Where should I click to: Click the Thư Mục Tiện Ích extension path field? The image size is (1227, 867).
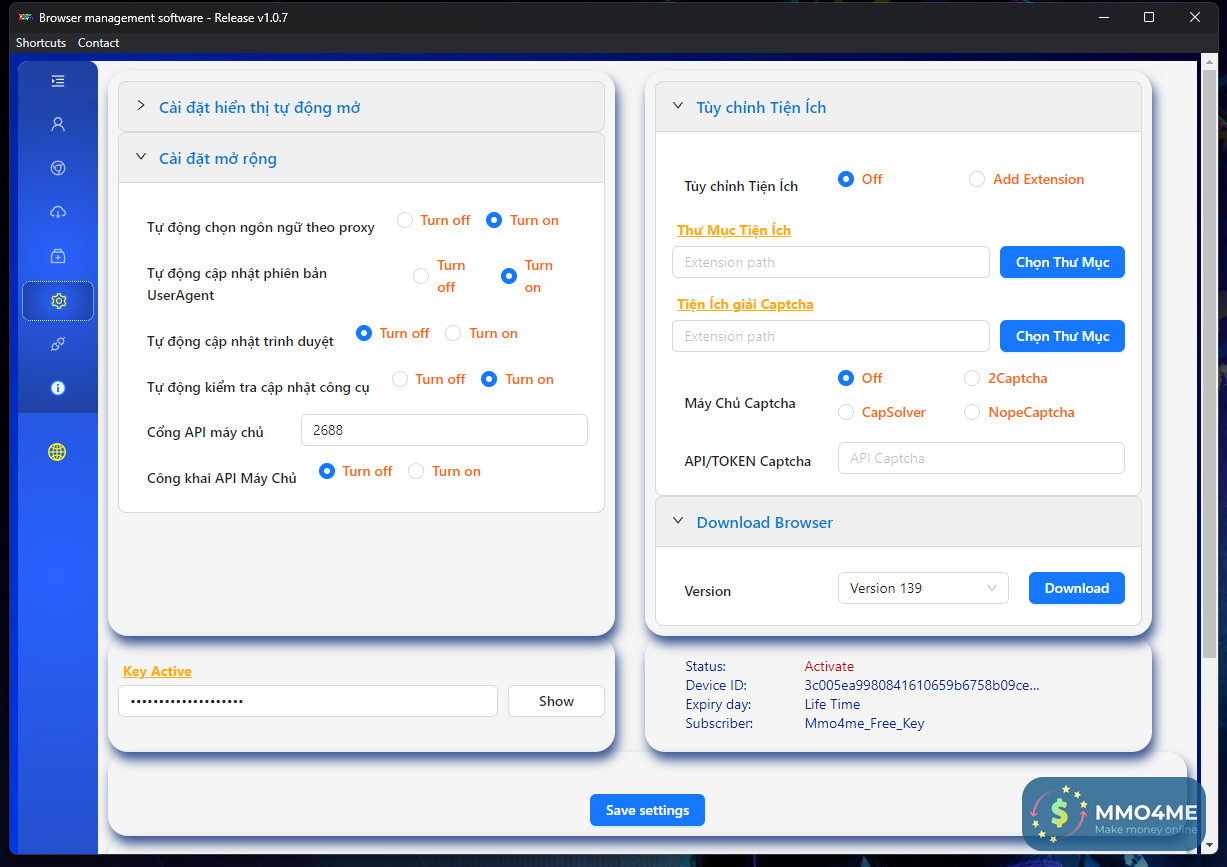tap(831, 262)
